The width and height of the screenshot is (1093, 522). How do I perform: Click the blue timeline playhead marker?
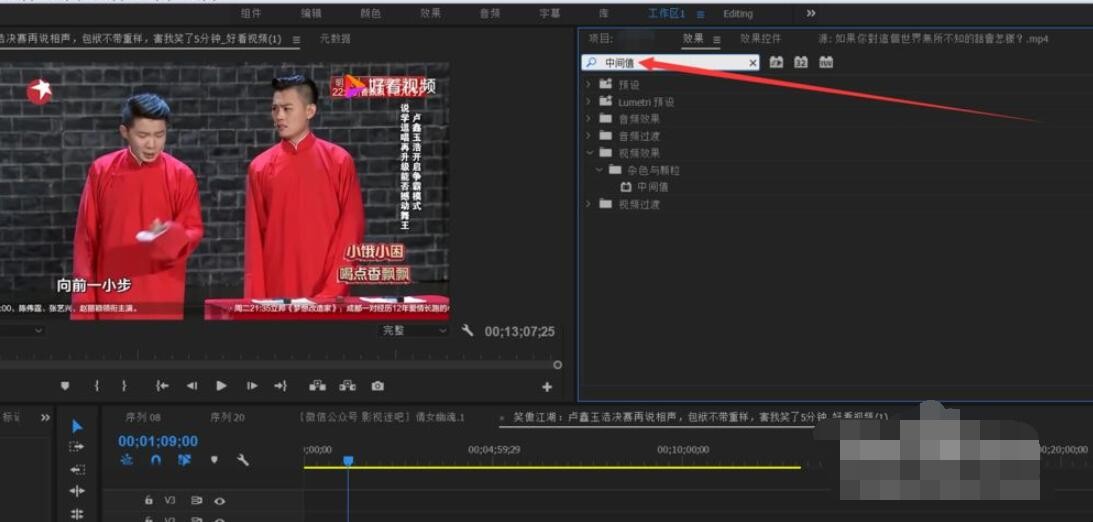tap(348, 461)
